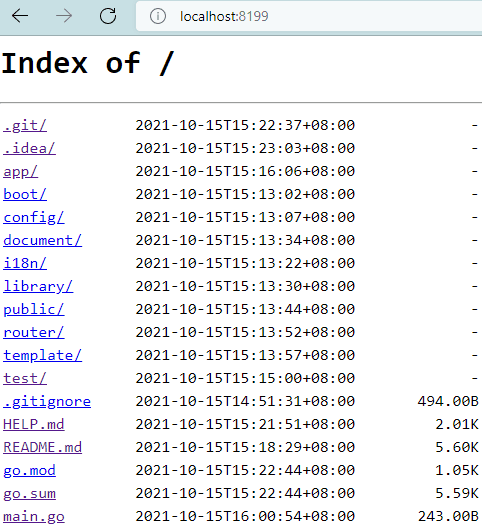Click the 243.00B size of main.go
Image resolution: width=482 pixels, height=529 pixels.
pyautogui.click(x=448, y=517)
